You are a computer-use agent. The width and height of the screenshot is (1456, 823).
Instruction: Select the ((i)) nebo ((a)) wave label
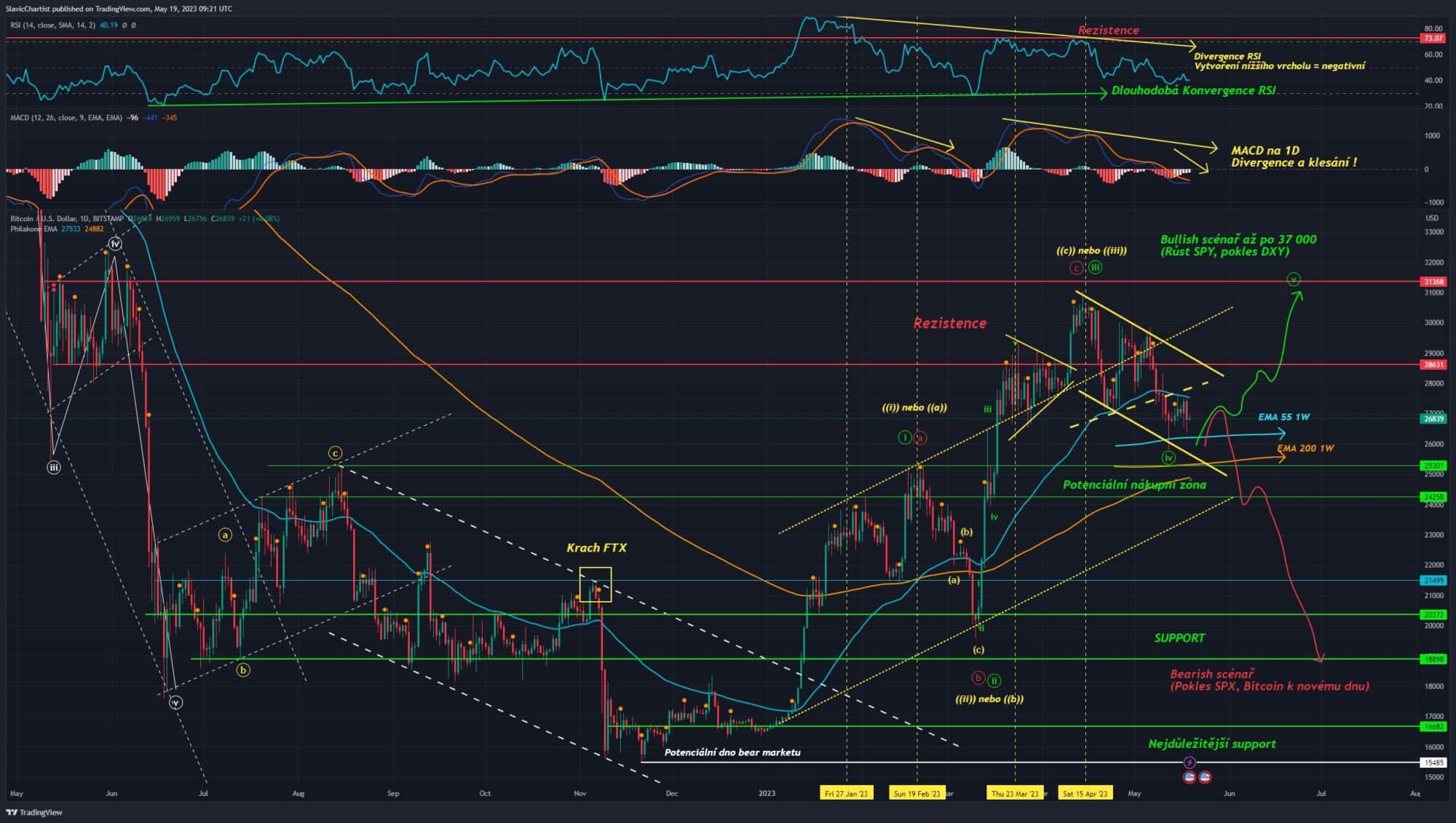(914, 407)
